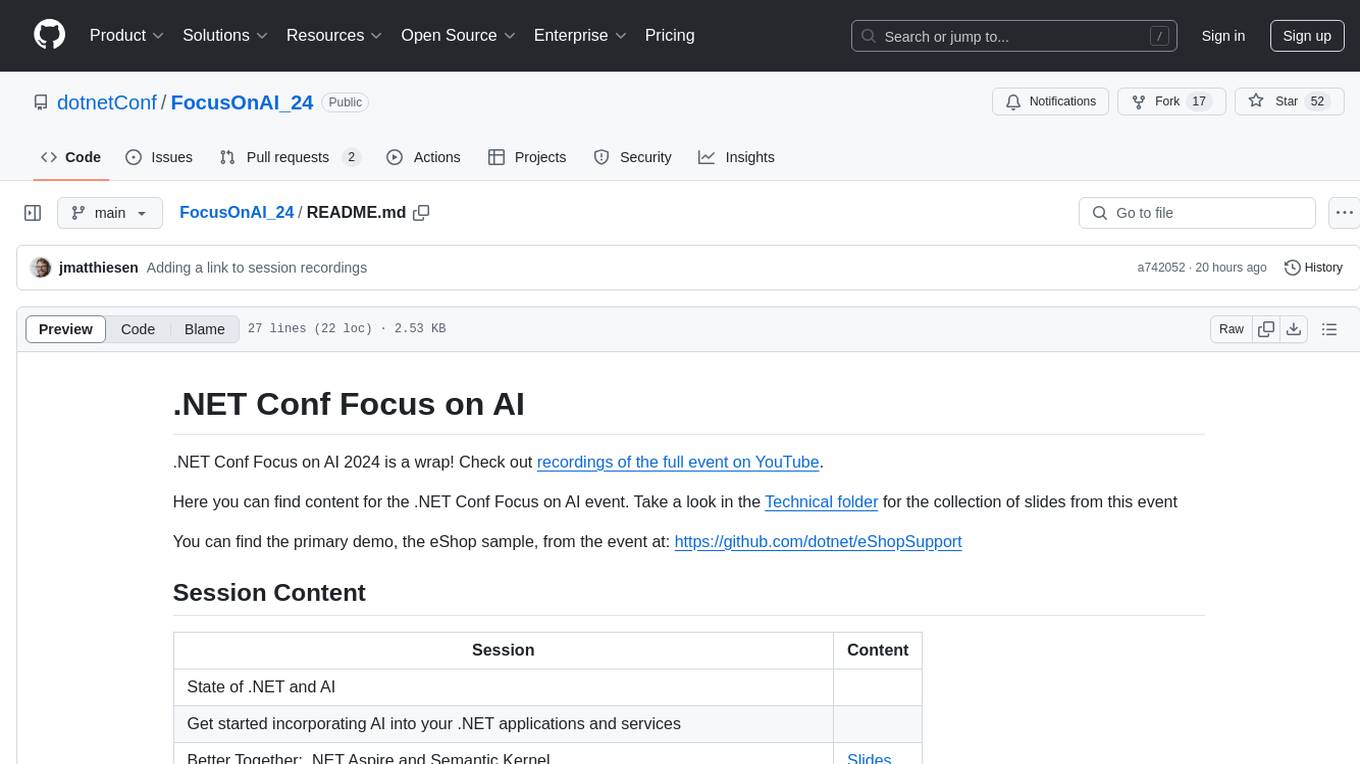Open commit message about session recordings

(257, 268)
